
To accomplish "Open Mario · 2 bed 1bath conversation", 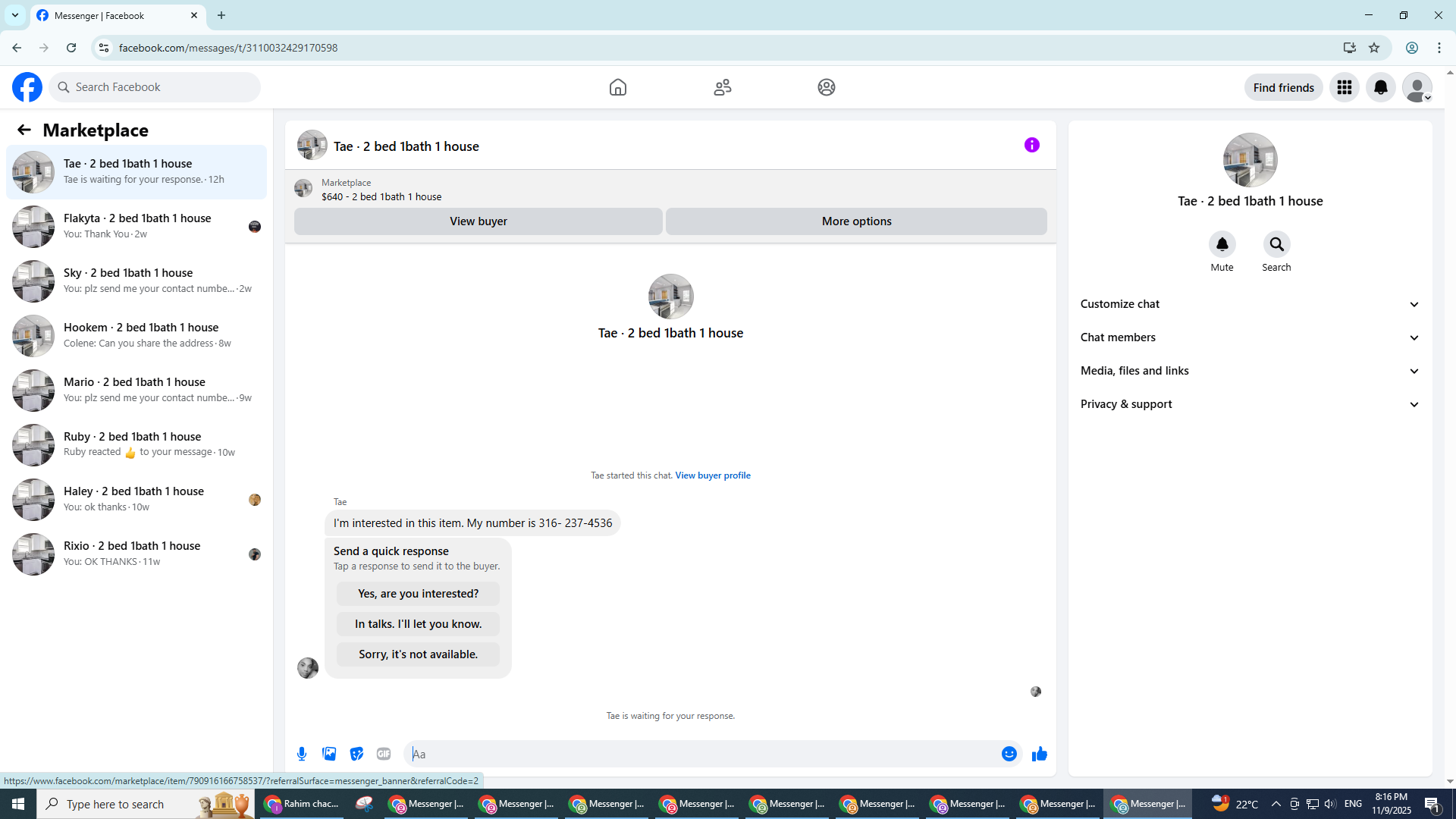I will pos(136,391).
